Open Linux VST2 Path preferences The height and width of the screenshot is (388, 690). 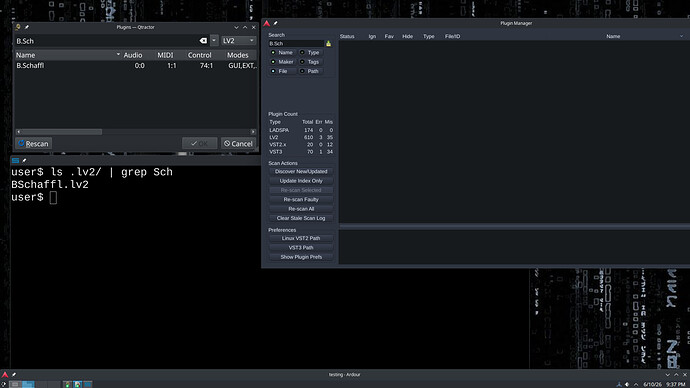[301, 238]
